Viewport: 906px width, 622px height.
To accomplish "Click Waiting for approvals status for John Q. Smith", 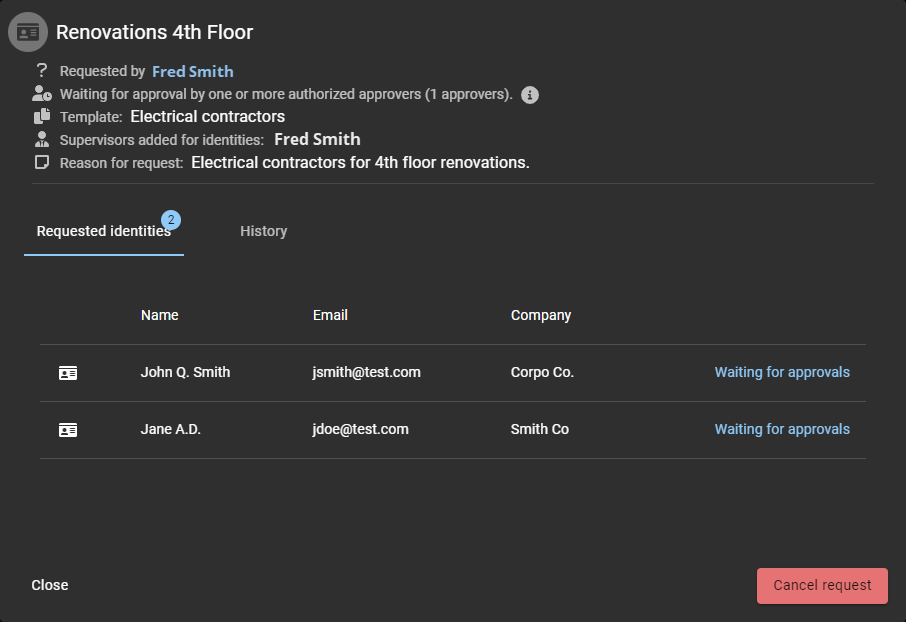I will click(x=781, y=372).
